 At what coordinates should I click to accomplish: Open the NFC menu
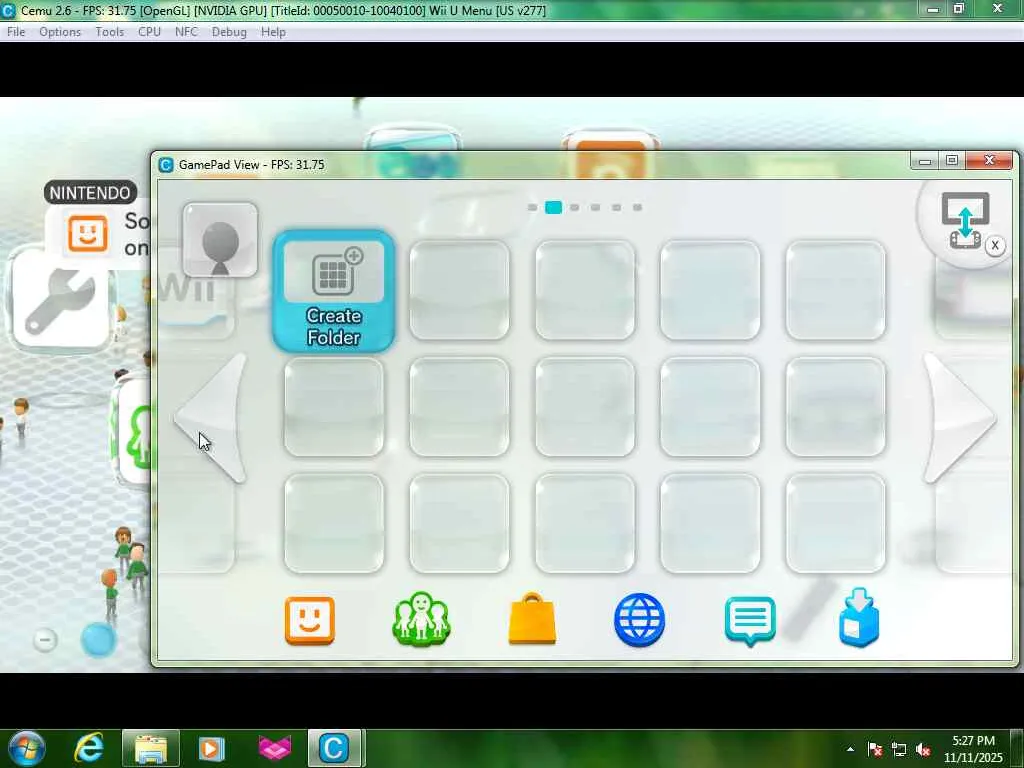(186, 32)
